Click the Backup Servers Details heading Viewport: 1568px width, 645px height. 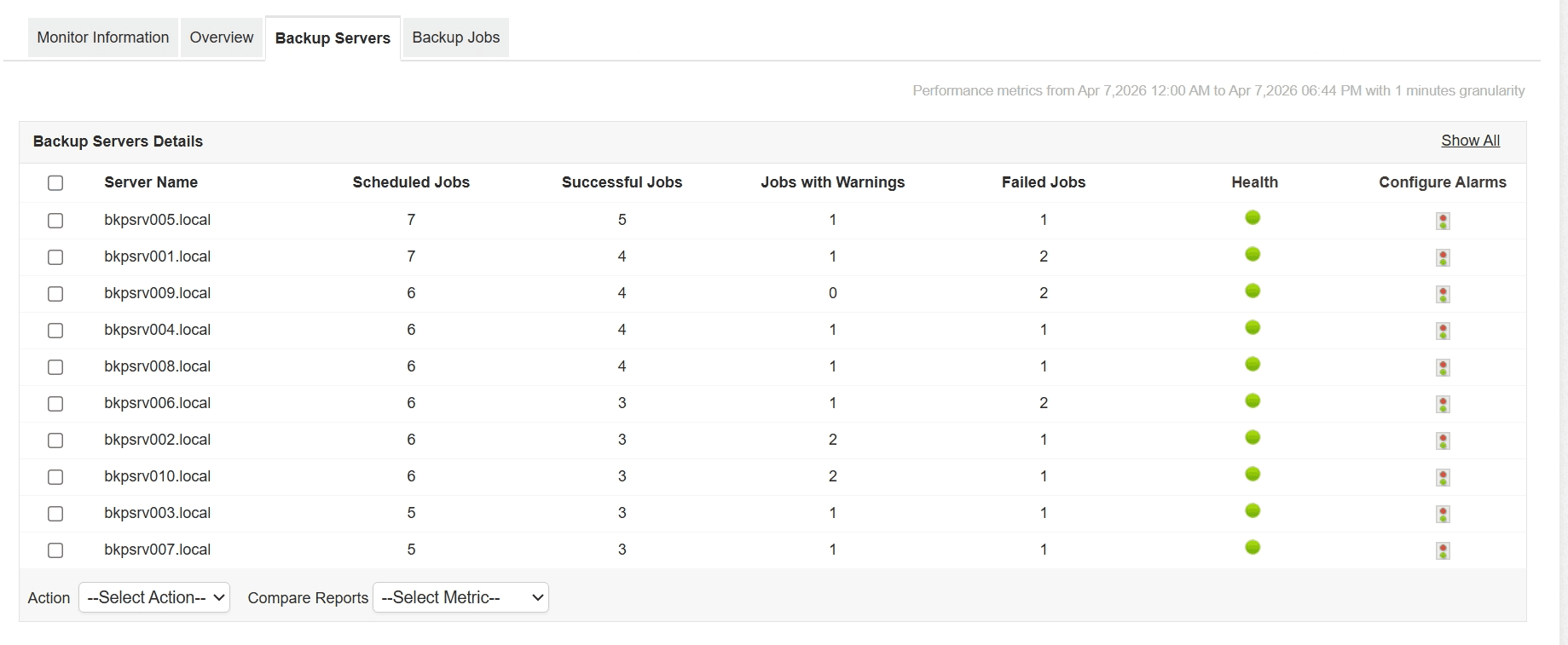(118, 141)
